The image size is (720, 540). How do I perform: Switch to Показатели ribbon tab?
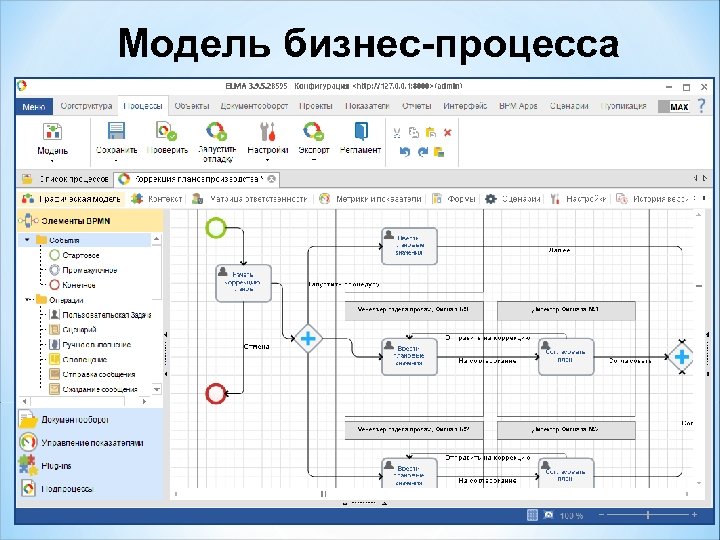[x=367, y=106]
